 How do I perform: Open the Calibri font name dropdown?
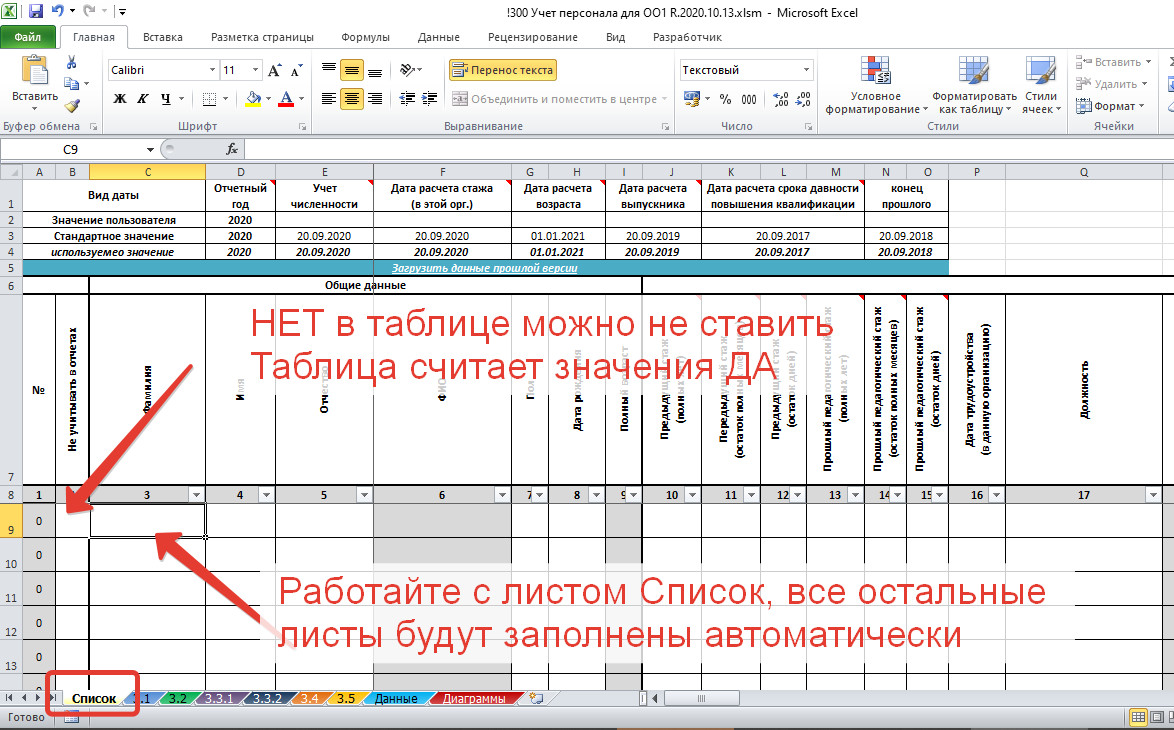tap(212, 70)
